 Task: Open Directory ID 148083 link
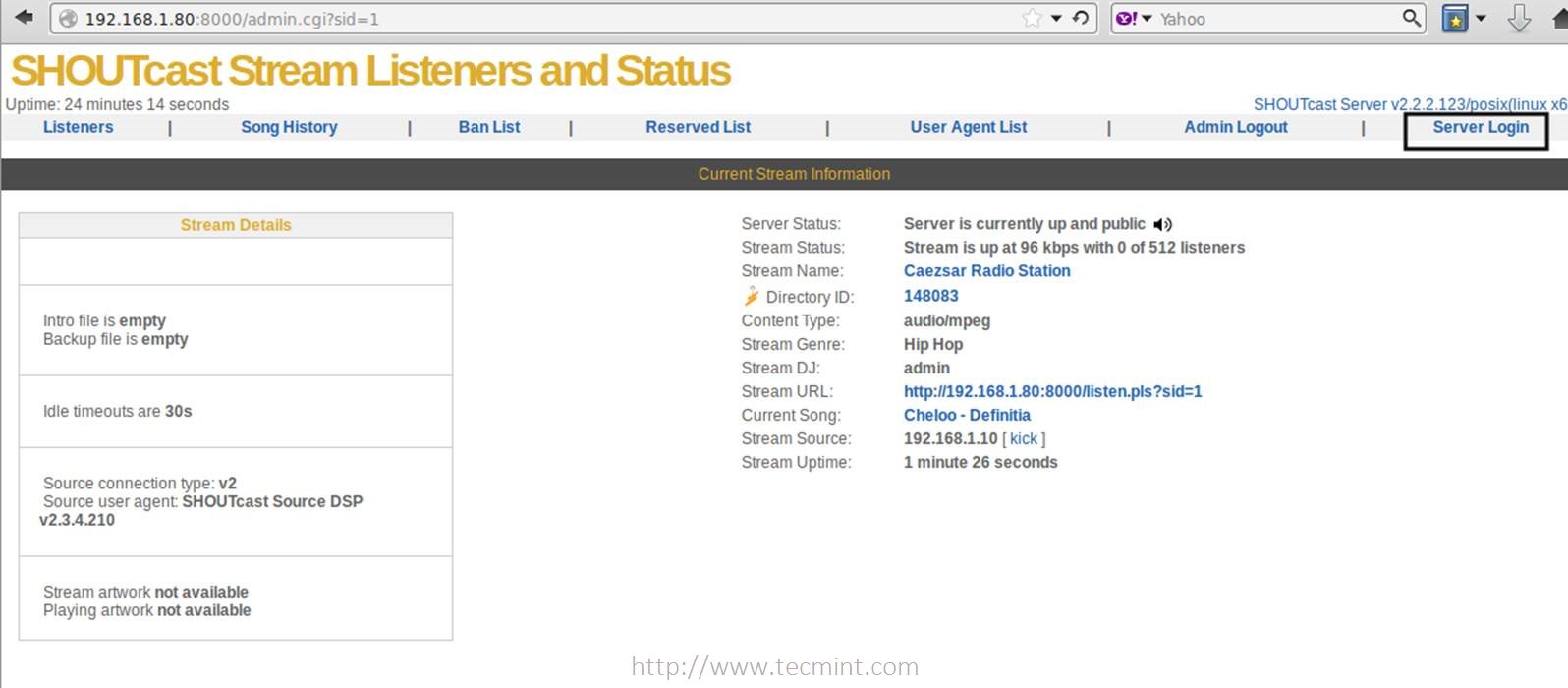[931, 296]
